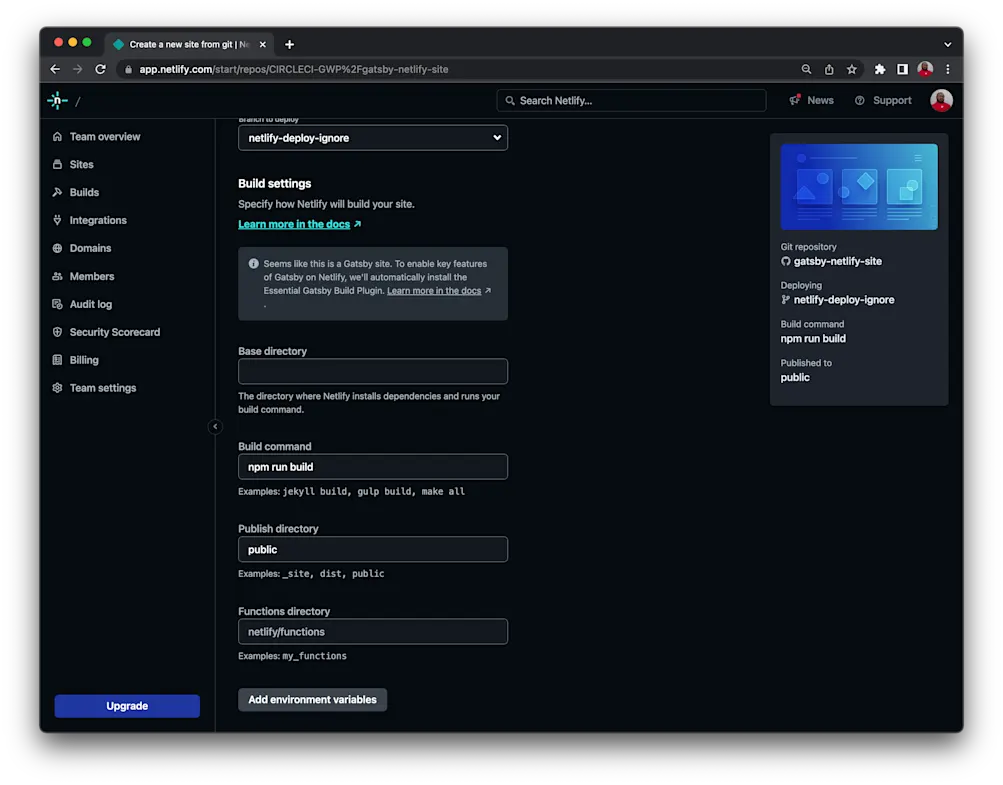1003x785 pixels.
Task: Click the Security Scorecard shield icon
Action: 60,332
